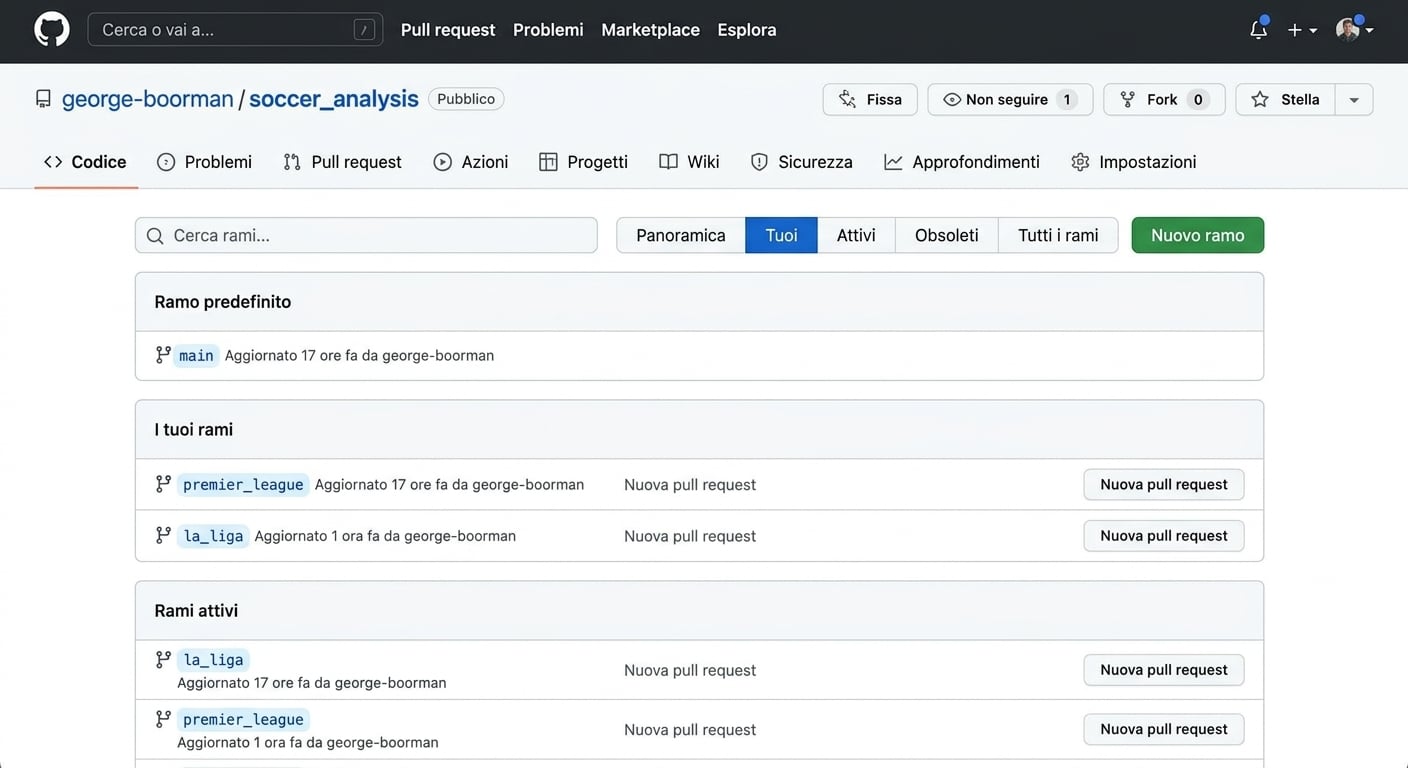Select the Attivi branch filter

(x=856, y=235)
